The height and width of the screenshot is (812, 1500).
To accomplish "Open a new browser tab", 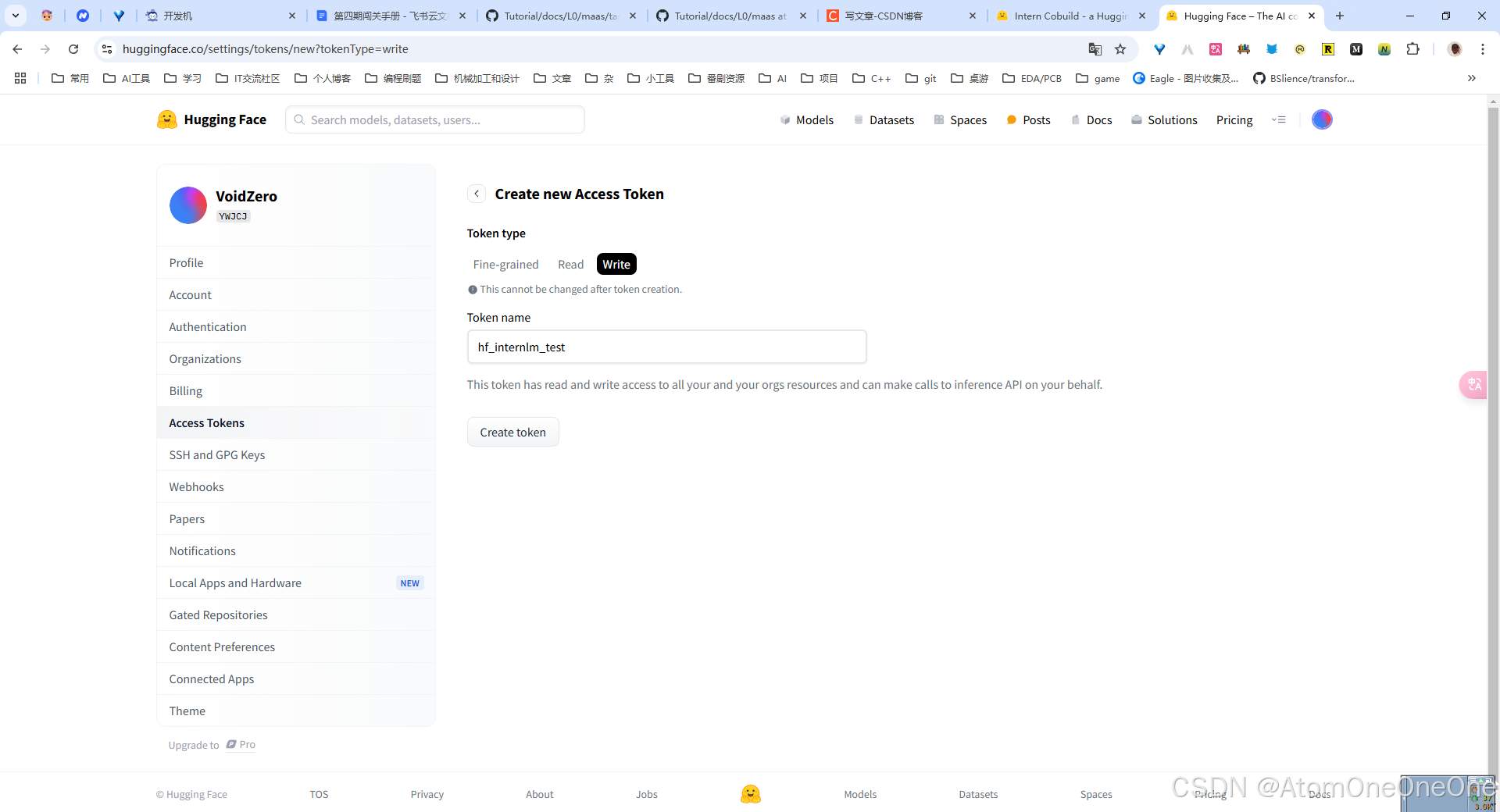I will point(1340,16).
